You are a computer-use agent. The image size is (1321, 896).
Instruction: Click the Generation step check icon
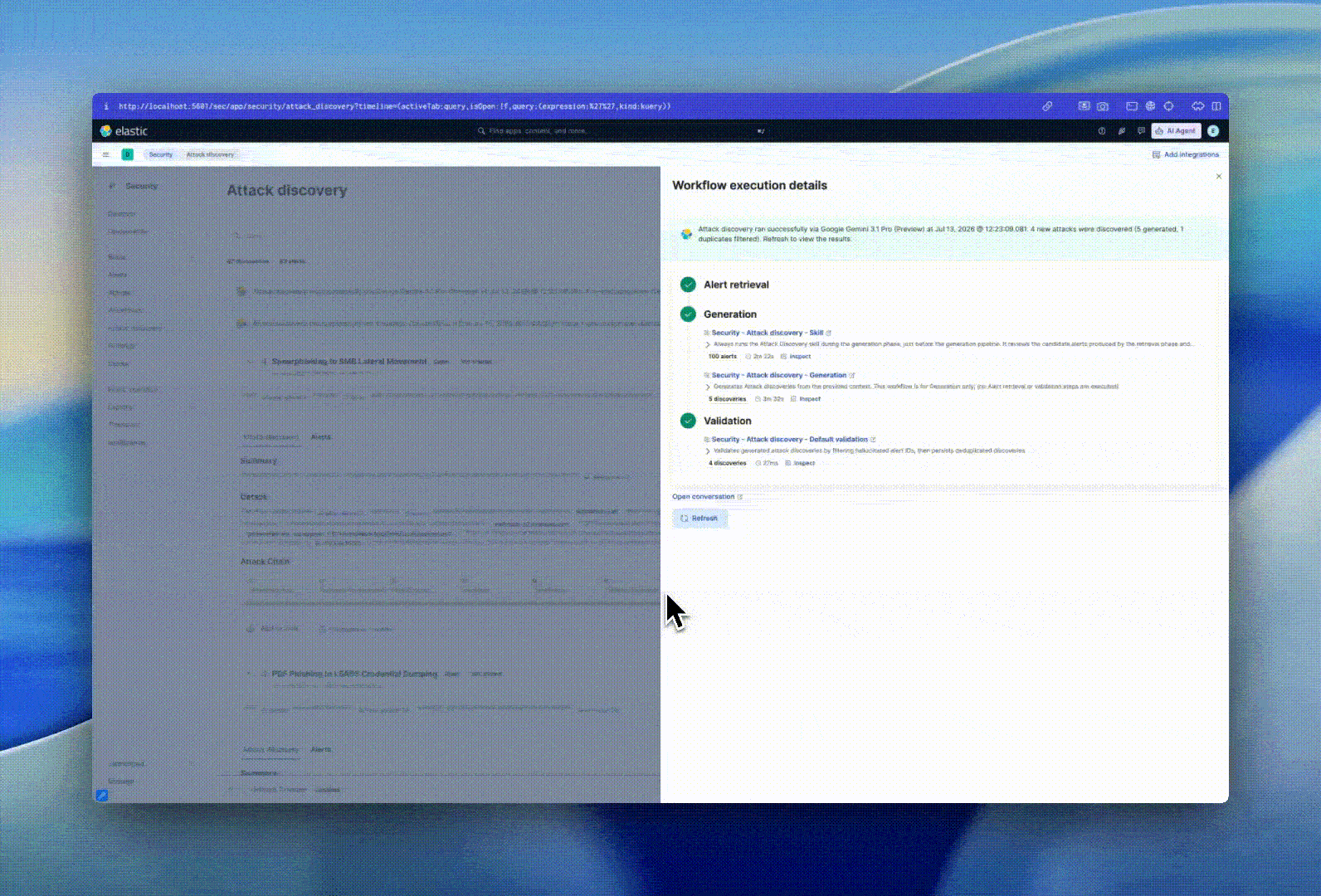coord(688,314)
